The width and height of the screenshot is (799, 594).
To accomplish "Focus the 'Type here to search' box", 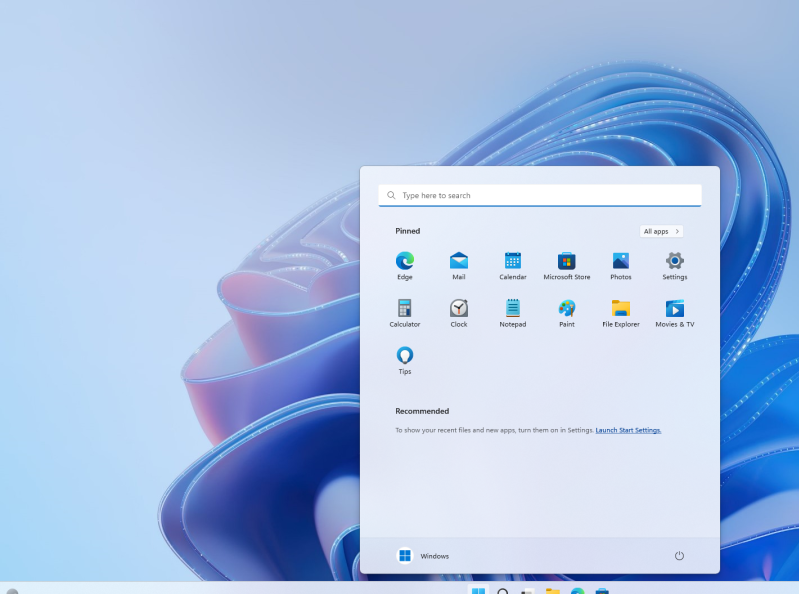I will coord(540,196).
